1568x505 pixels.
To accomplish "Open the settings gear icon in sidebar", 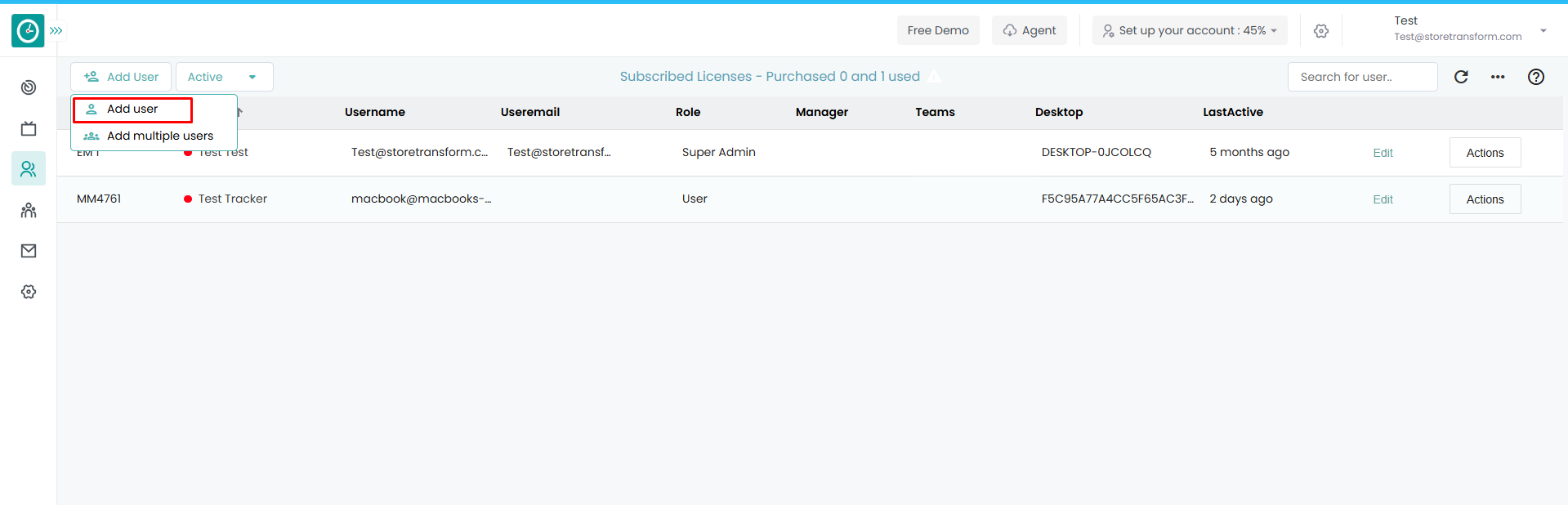I will pyautogui.click(x=29, y=292).
